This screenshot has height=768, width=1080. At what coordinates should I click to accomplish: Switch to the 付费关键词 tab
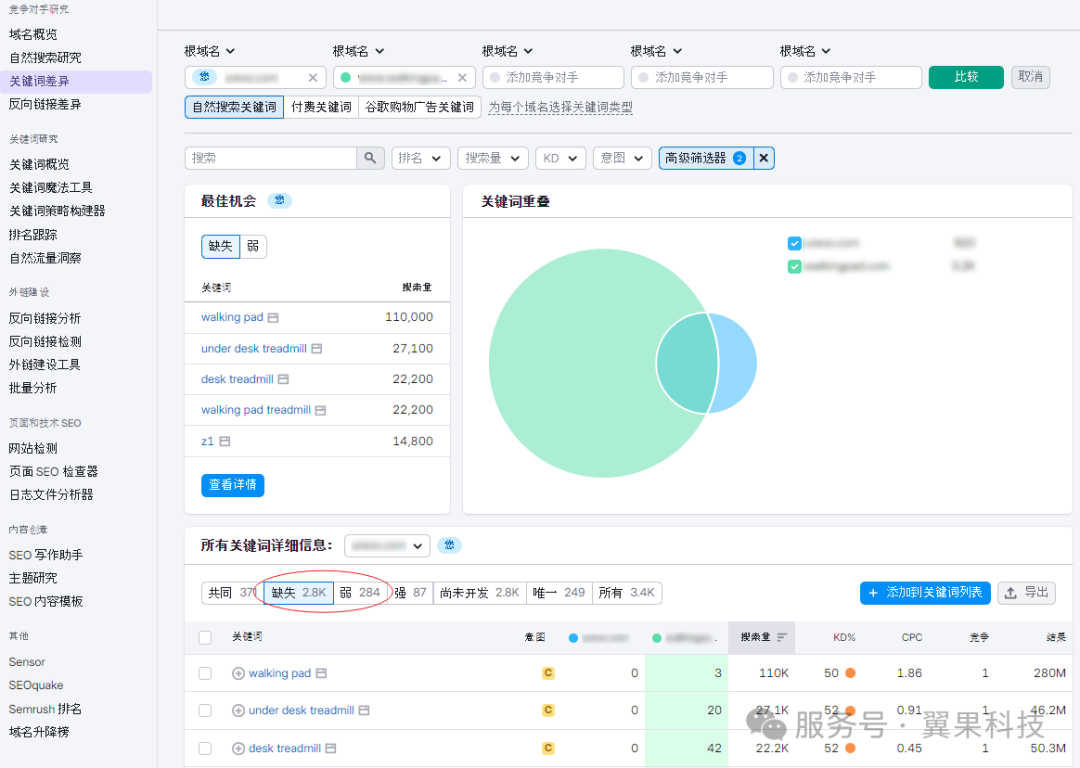coord(321,107)
